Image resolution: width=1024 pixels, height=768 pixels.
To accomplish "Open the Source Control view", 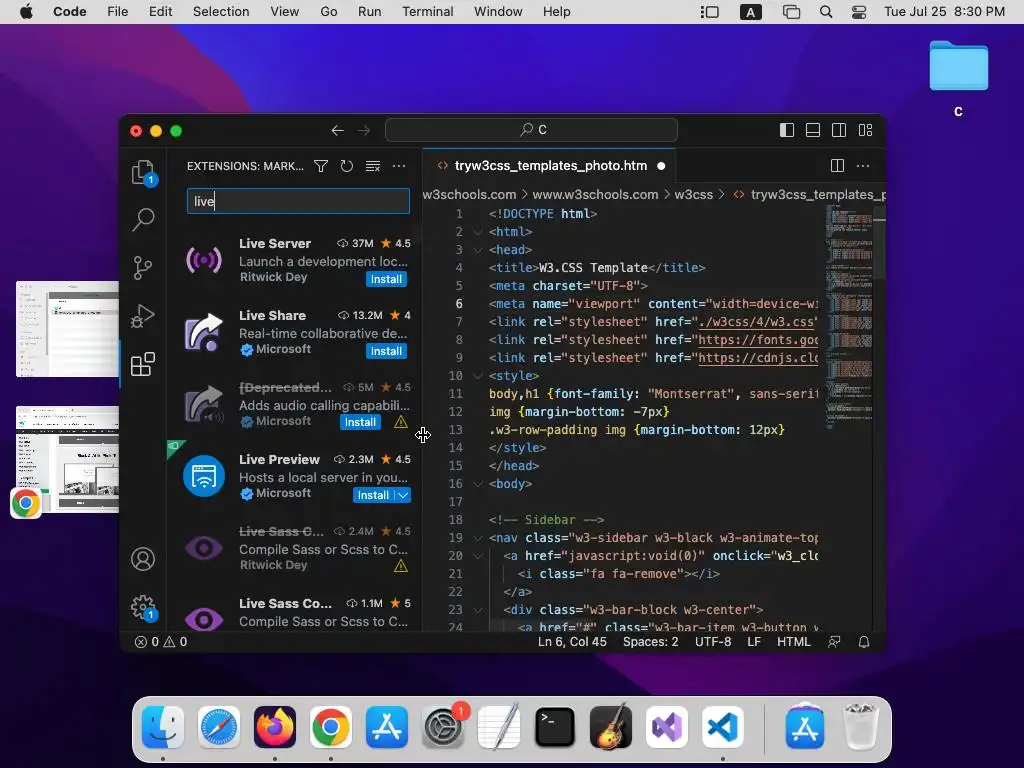I will (x=142, y=268).
